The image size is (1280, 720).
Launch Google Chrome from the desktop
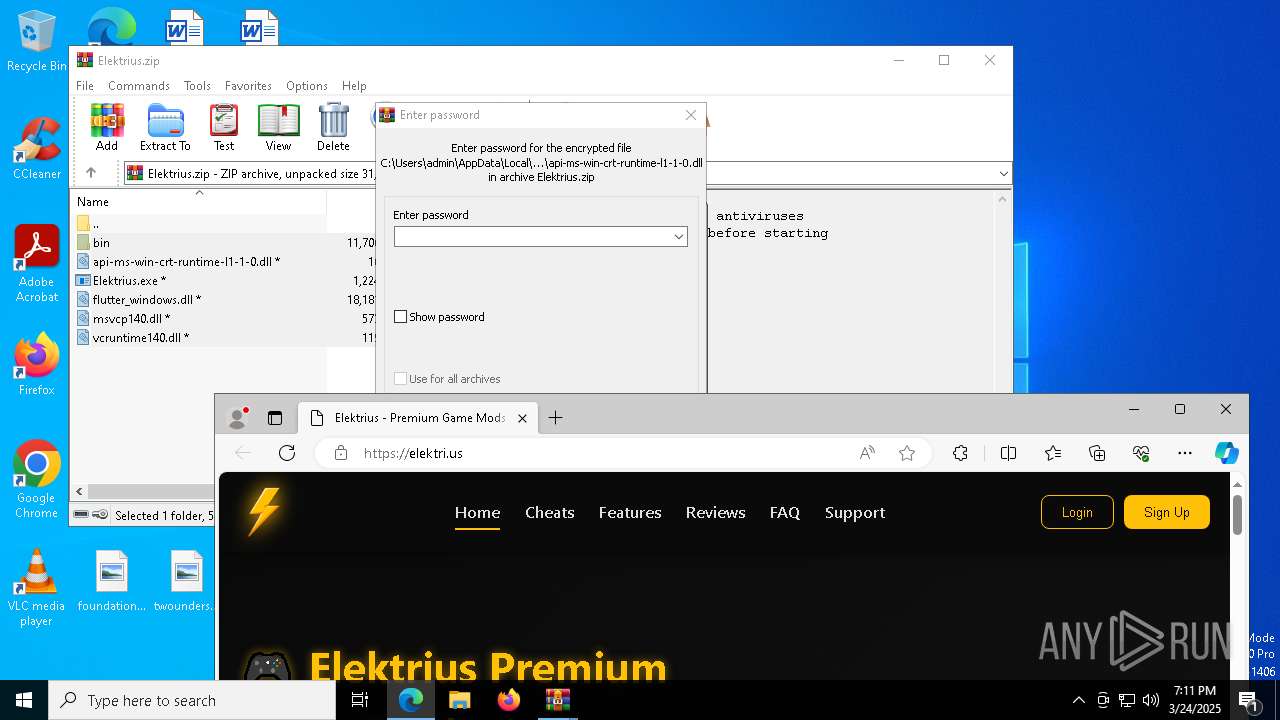click(x=36, y=480)
